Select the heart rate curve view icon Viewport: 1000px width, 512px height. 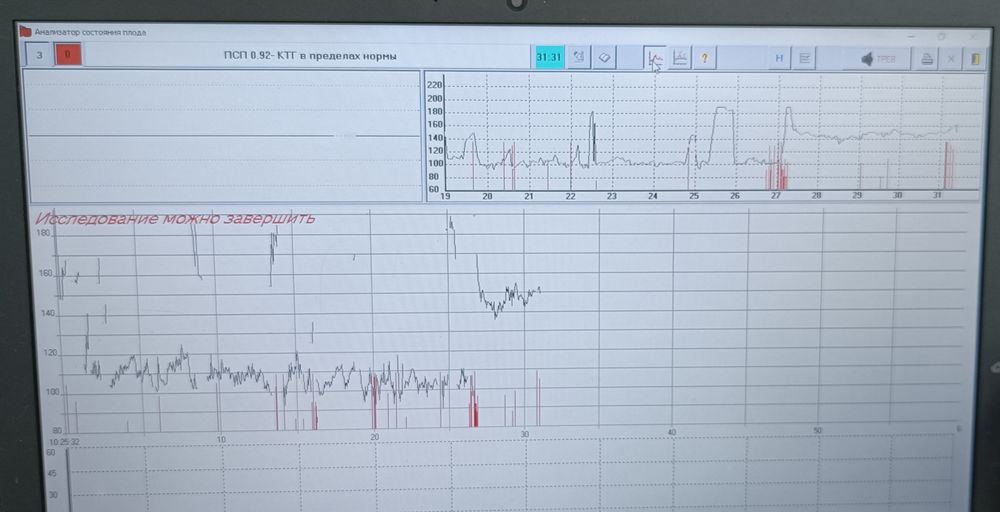click(x=654, y=58)
